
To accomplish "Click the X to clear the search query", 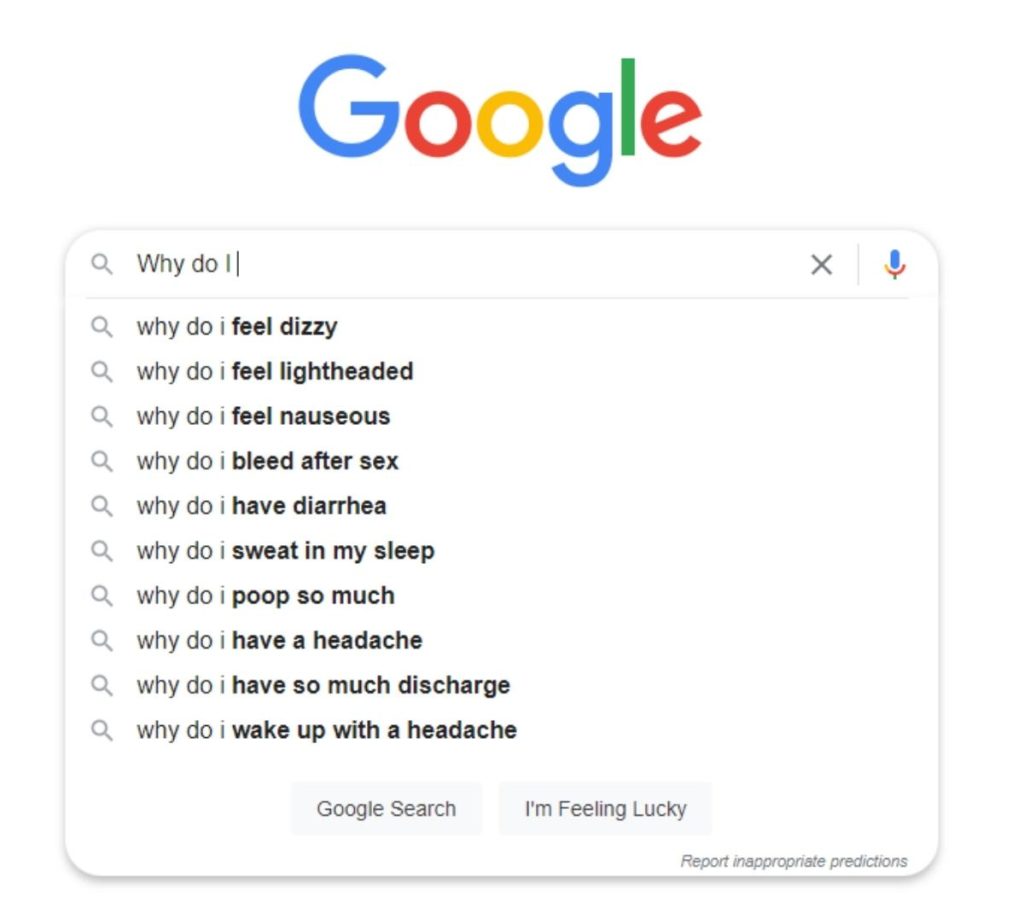I will point(822,264).
